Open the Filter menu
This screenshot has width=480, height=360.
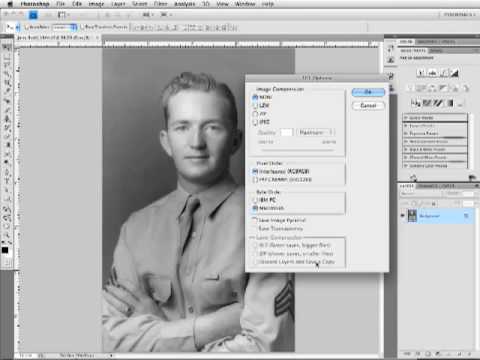(160, 4)
